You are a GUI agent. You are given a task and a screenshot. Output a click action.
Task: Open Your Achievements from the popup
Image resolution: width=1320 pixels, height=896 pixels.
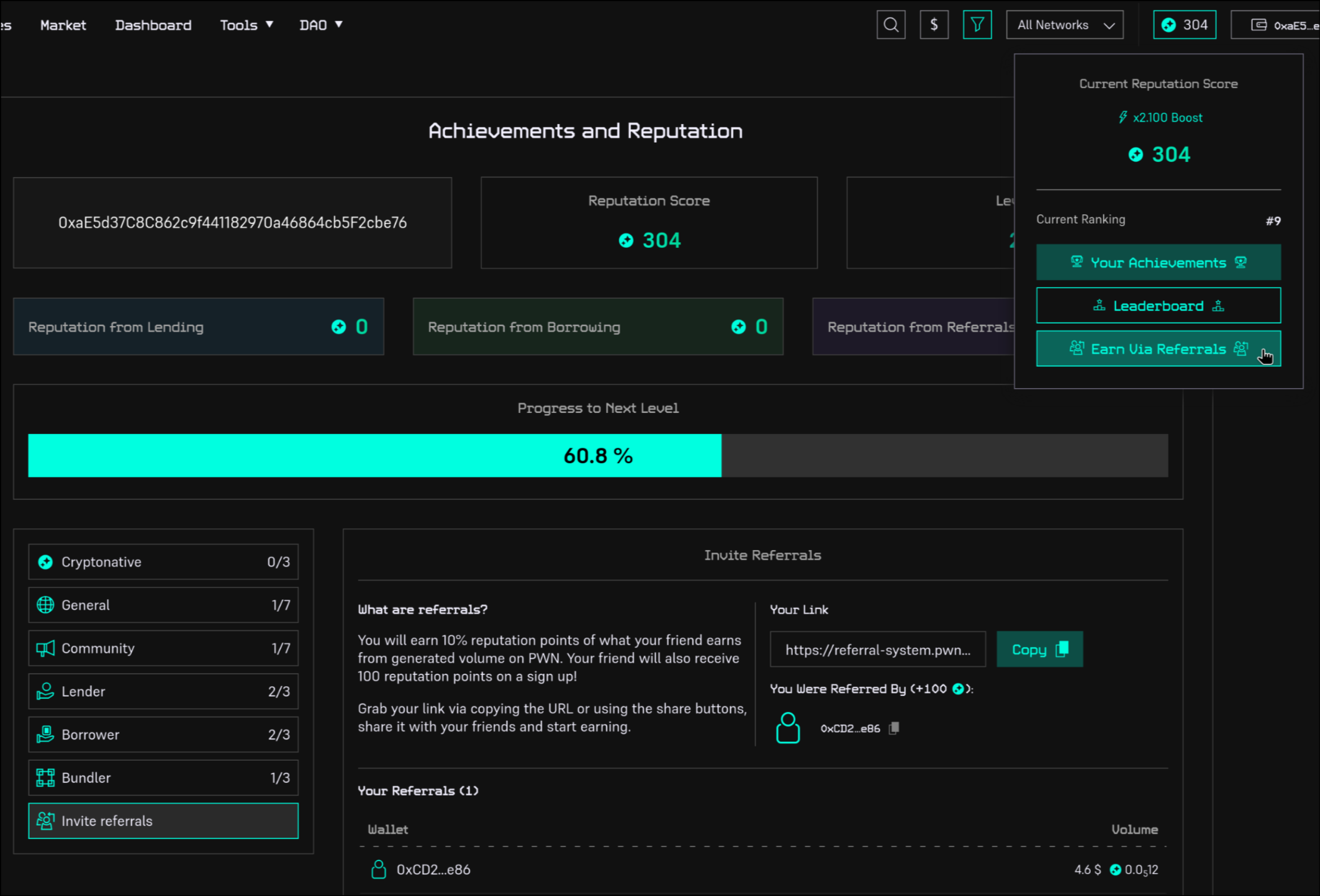(1158, 263)
